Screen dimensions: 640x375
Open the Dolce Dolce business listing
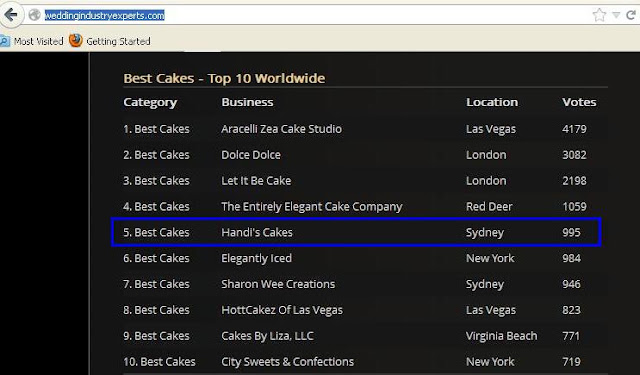coord(251,155)
